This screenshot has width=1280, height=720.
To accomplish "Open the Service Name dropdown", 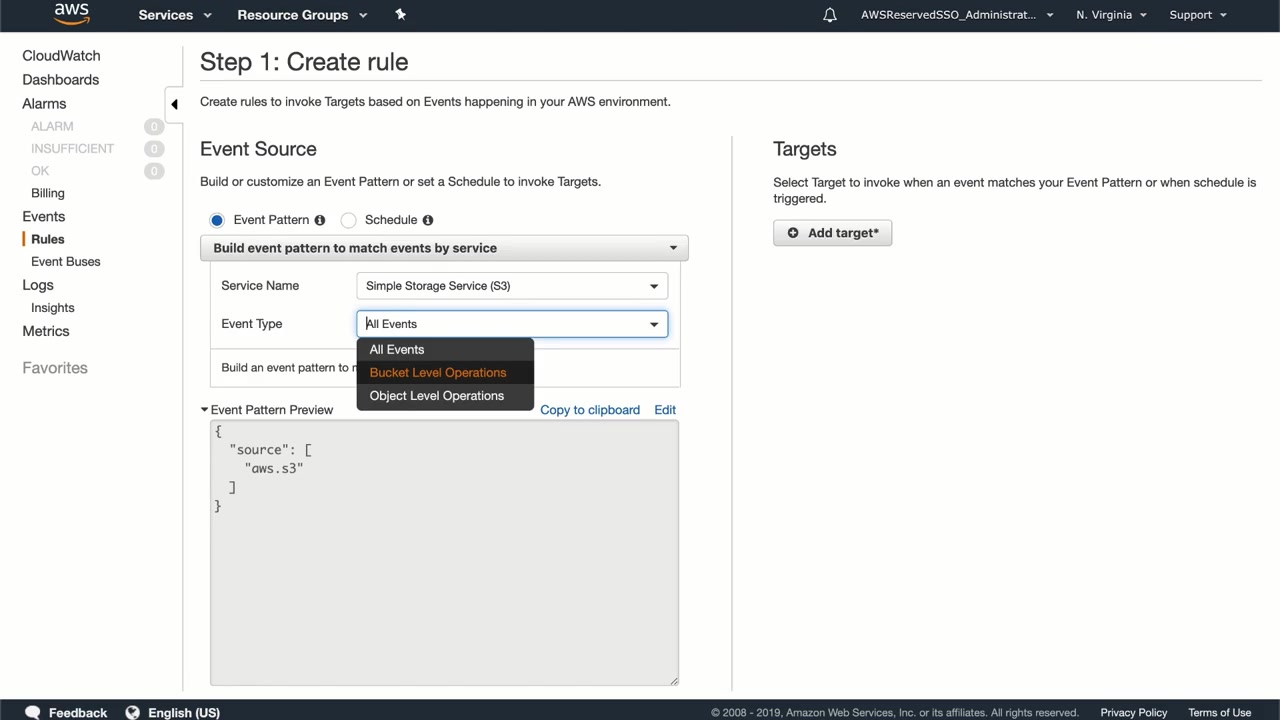I will (x=511, y=286).
